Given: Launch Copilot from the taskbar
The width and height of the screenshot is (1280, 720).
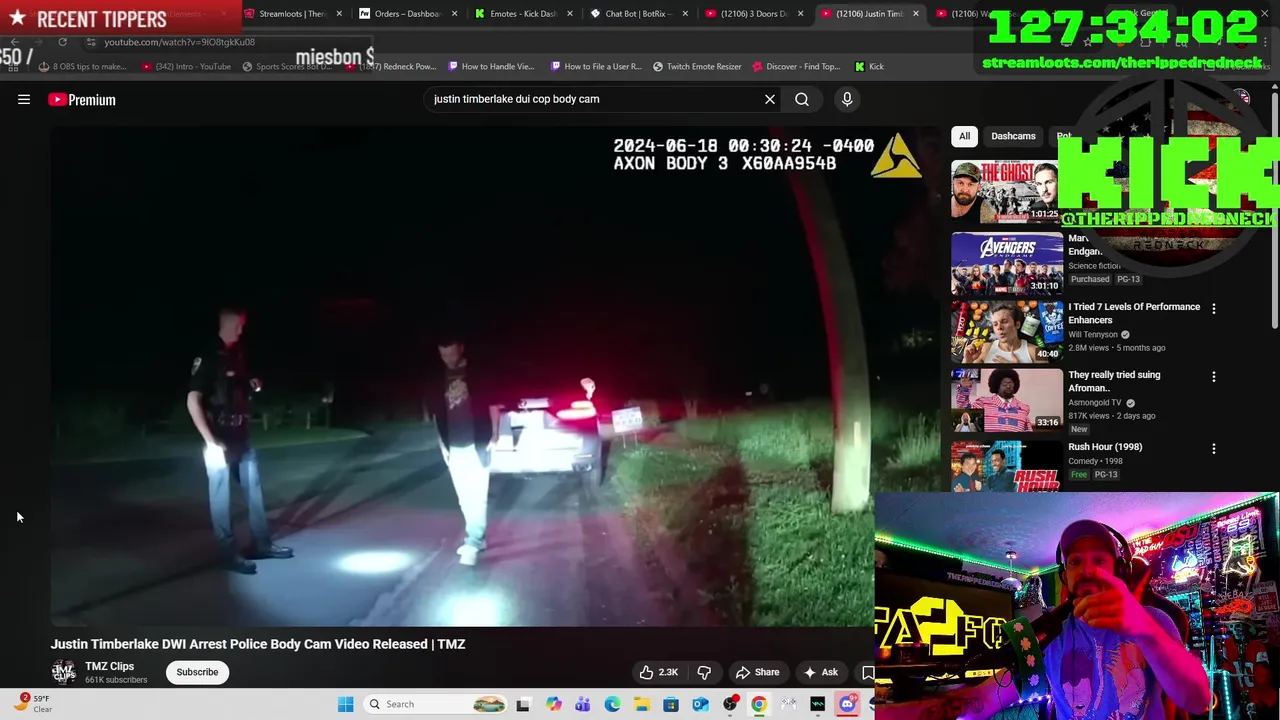Looking at the screenshot, I should click(x=554, y=704).
